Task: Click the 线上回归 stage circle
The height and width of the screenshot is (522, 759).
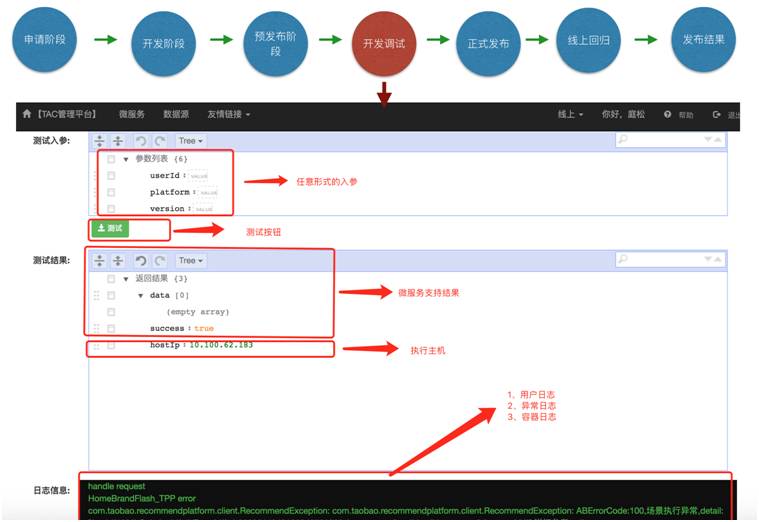Action: click(589, 41)
